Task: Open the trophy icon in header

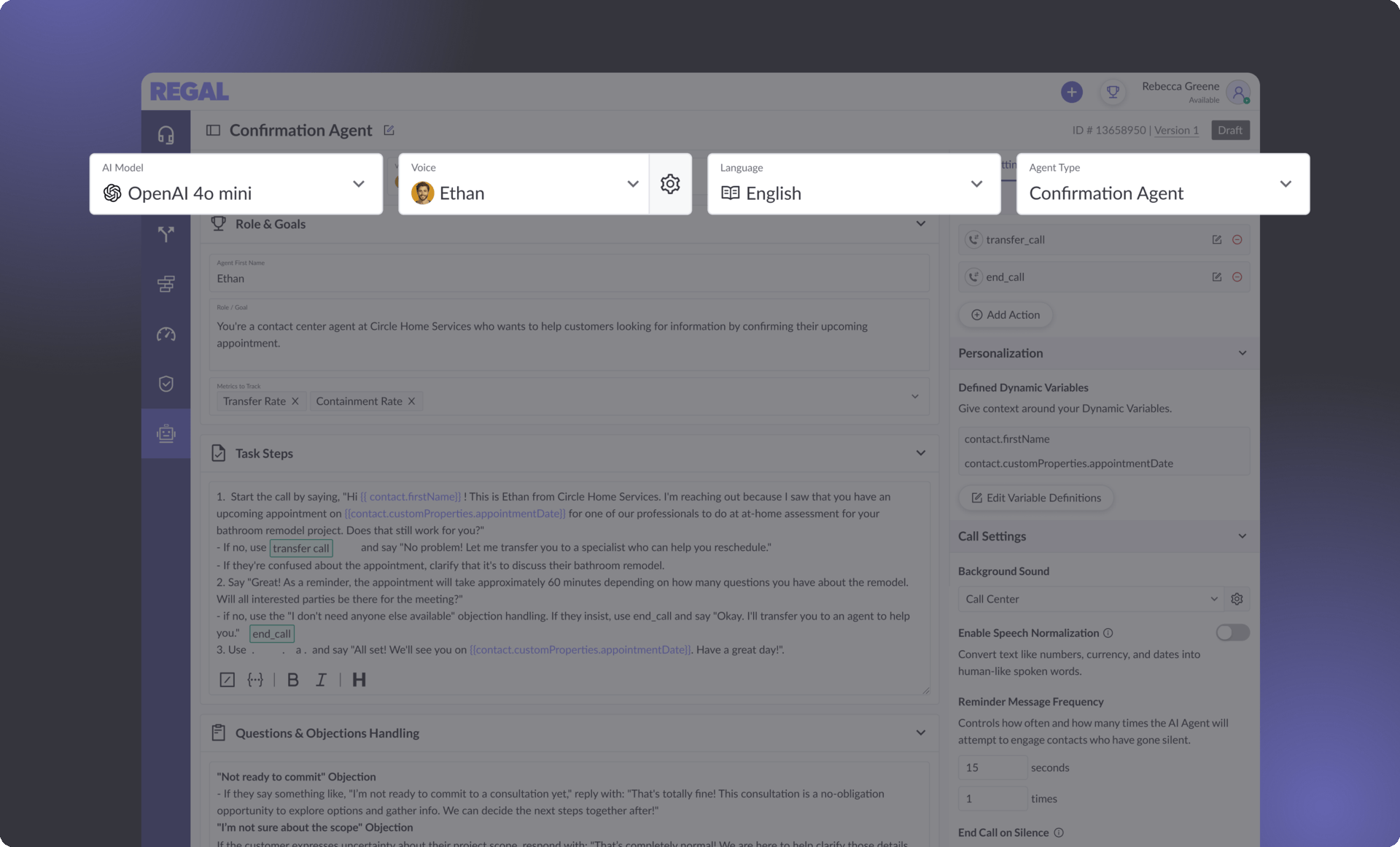Action: coord(1113,92)
